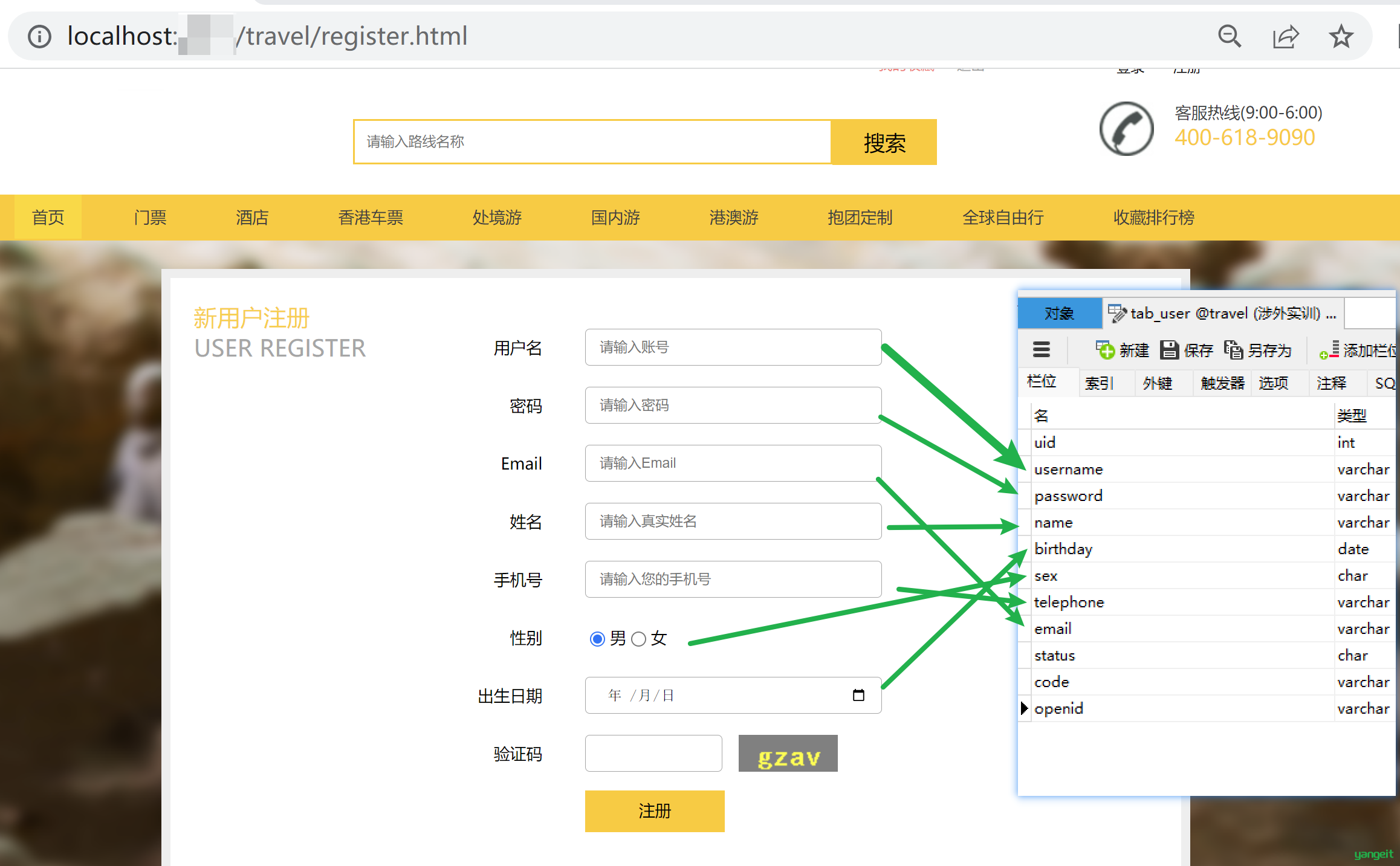Click the share page icon
This screenshot has height=866, width=1400.
click(1285, 36)
